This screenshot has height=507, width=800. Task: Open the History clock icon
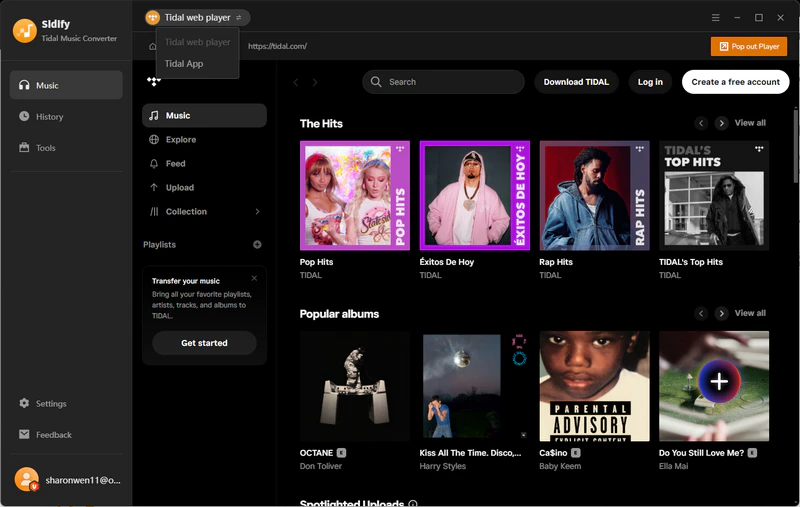click(x=24, y=116)
